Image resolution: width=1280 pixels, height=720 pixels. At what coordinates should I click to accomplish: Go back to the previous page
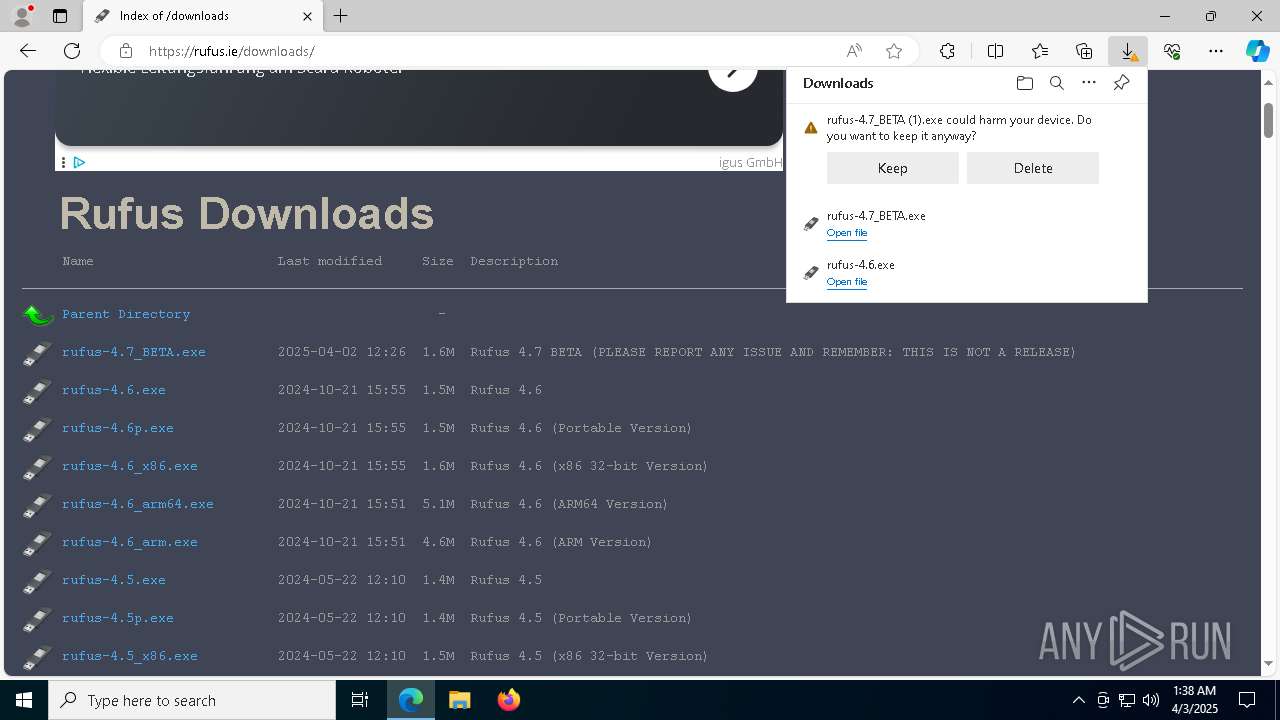28,51
